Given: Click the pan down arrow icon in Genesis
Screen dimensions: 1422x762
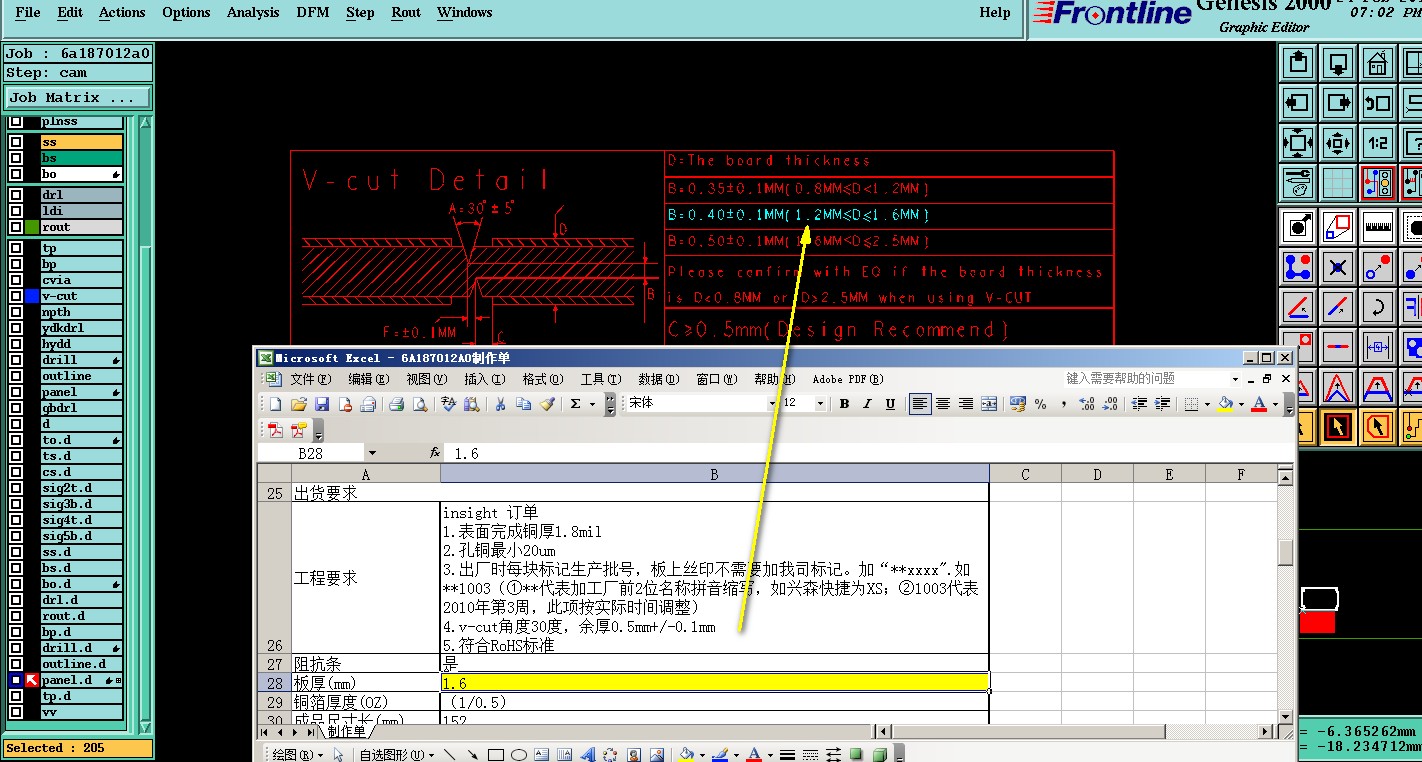Looking at the screenshot, I should pyautogui.click(x=1338, y=64).
